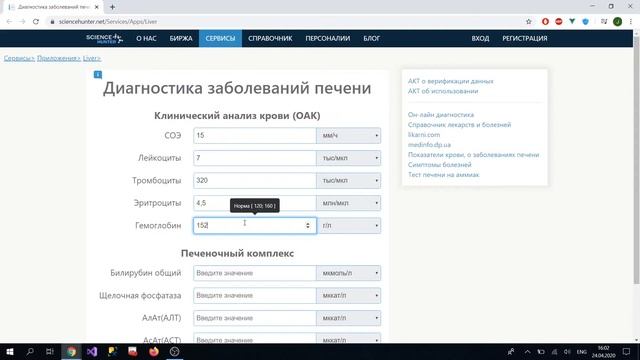
Task: Open the О НАС menu item
Action: click(146, 38)
